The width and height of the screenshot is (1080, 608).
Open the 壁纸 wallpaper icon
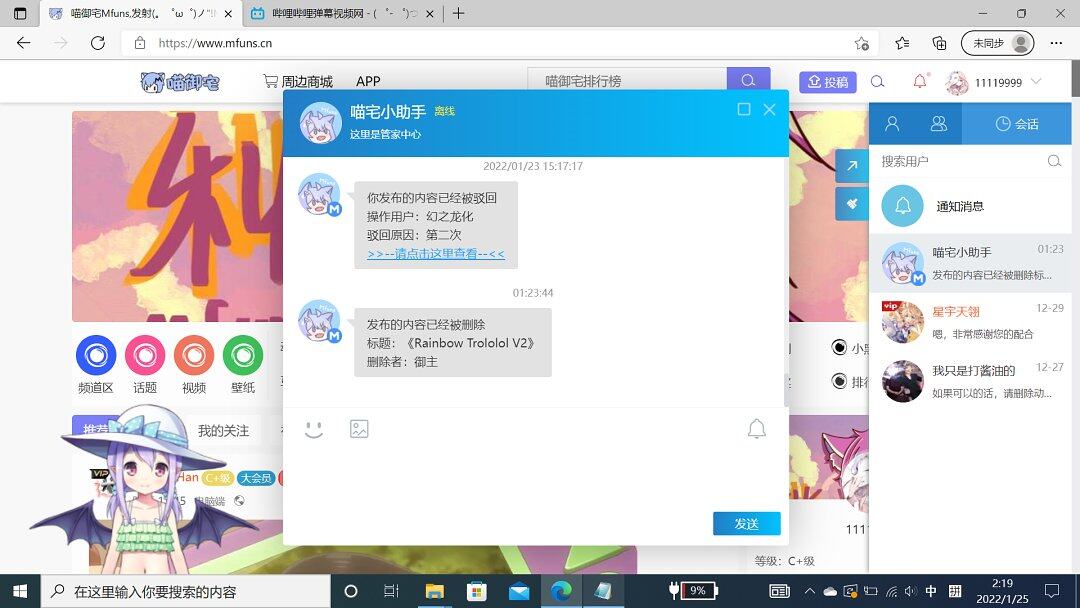pos(243,355)
